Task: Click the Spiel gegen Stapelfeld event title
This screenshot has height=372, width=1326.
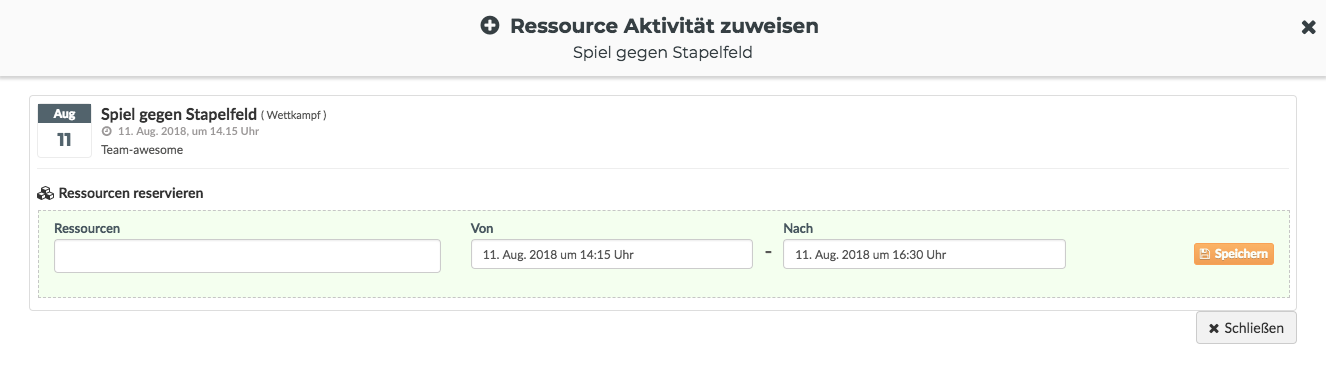Action: pos(179,114)
